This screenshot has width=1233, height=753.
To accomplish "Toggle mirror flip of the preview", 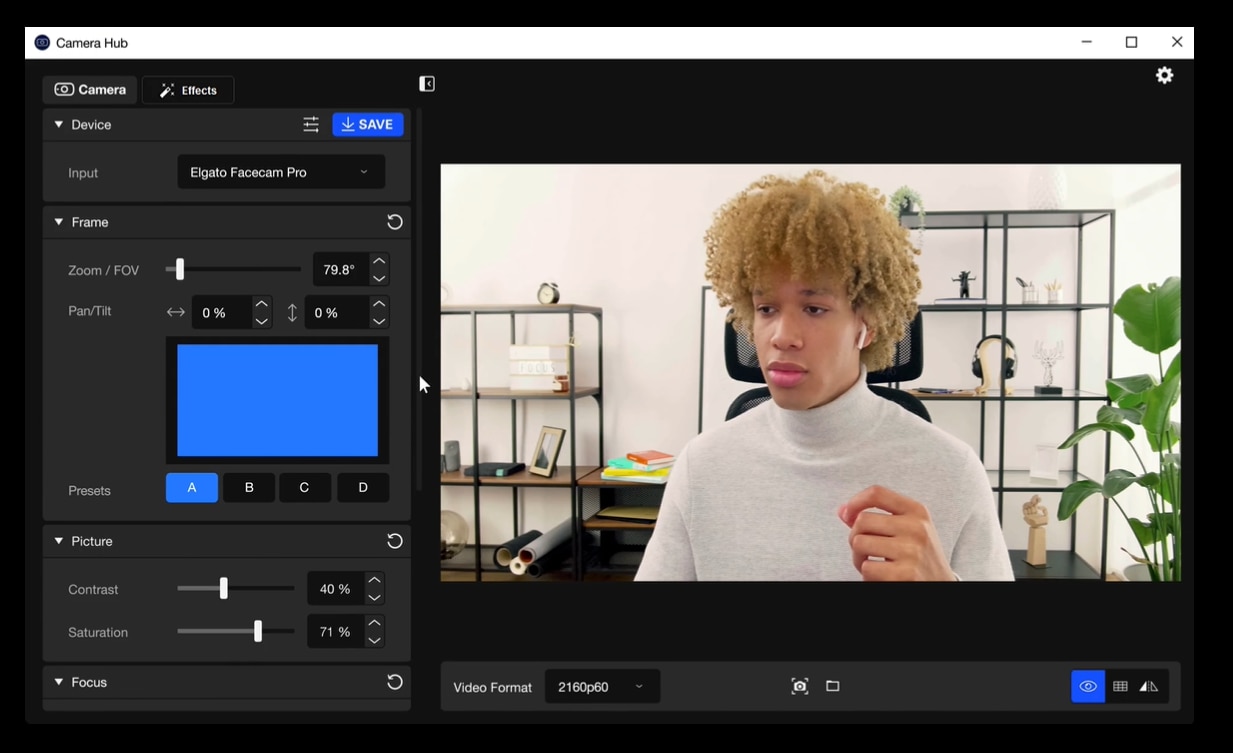I will (1149, 686).
